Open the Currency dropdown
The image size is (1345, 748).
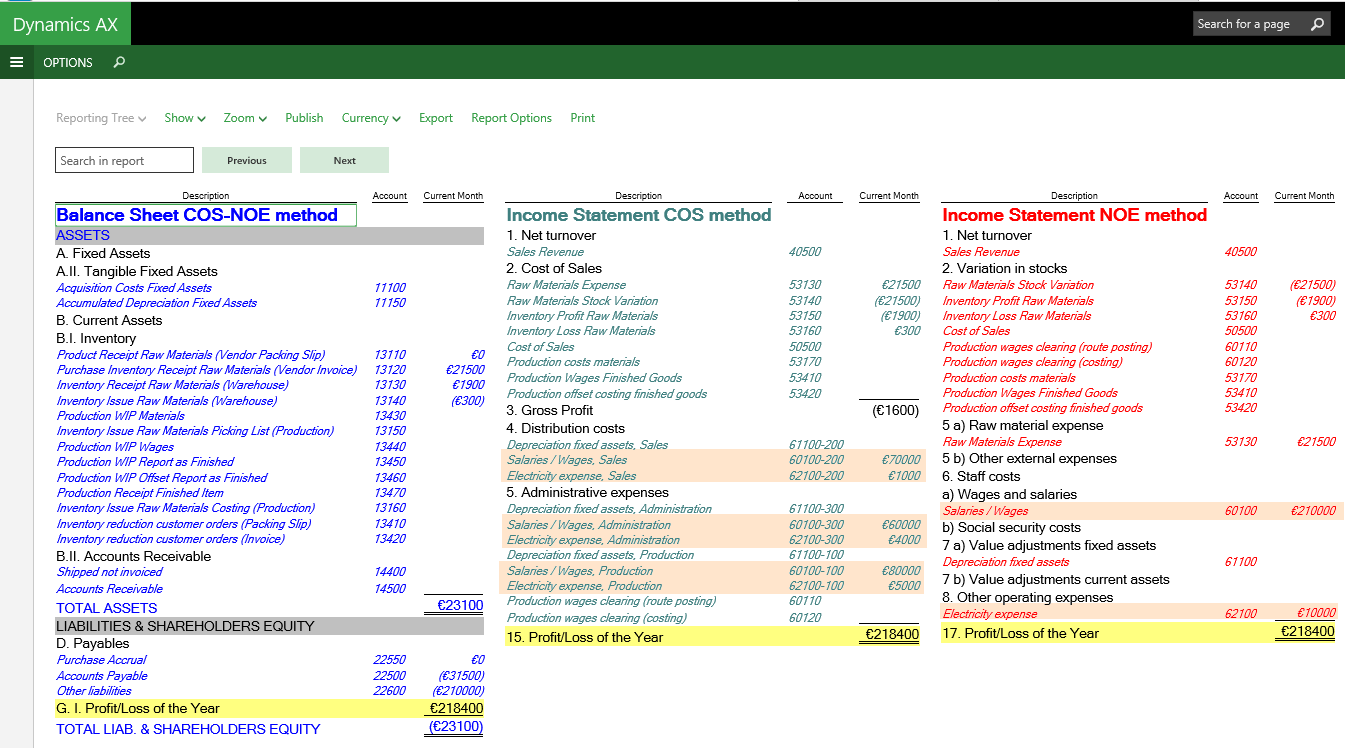click(370, 118)
